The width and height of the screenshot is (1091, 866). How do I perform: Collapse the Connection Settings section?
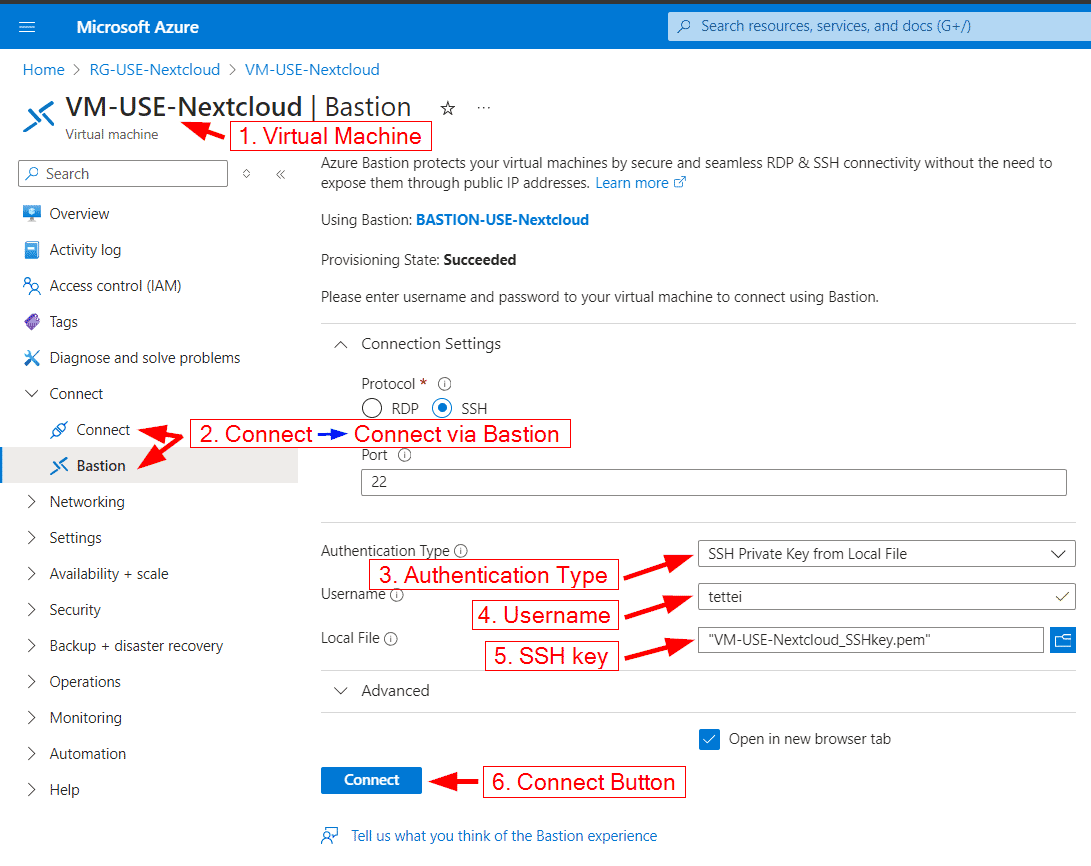click(341, 344)
